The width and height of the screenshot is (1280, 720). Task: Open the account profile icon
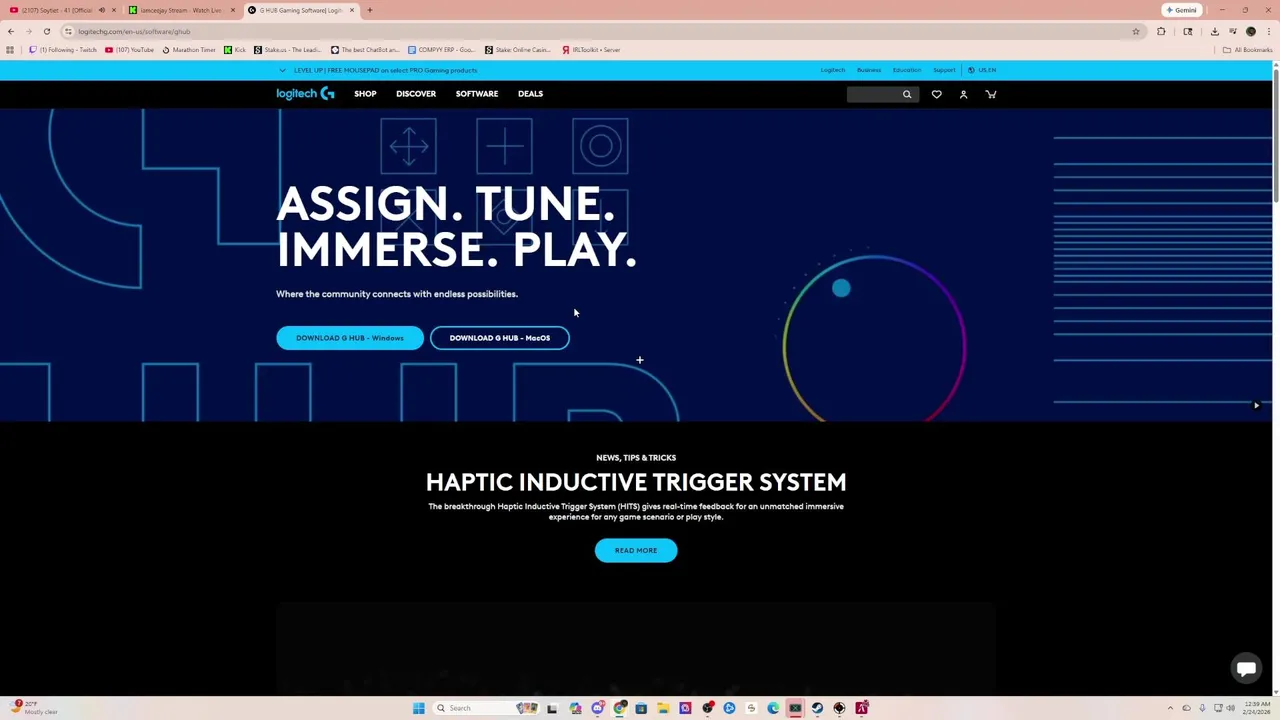[964, 94]
